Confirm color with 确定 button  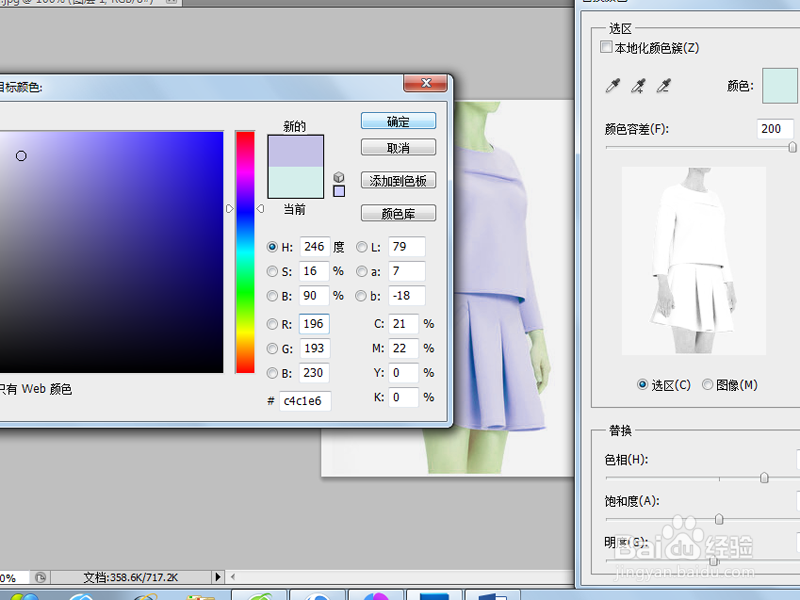click(398, 121)
